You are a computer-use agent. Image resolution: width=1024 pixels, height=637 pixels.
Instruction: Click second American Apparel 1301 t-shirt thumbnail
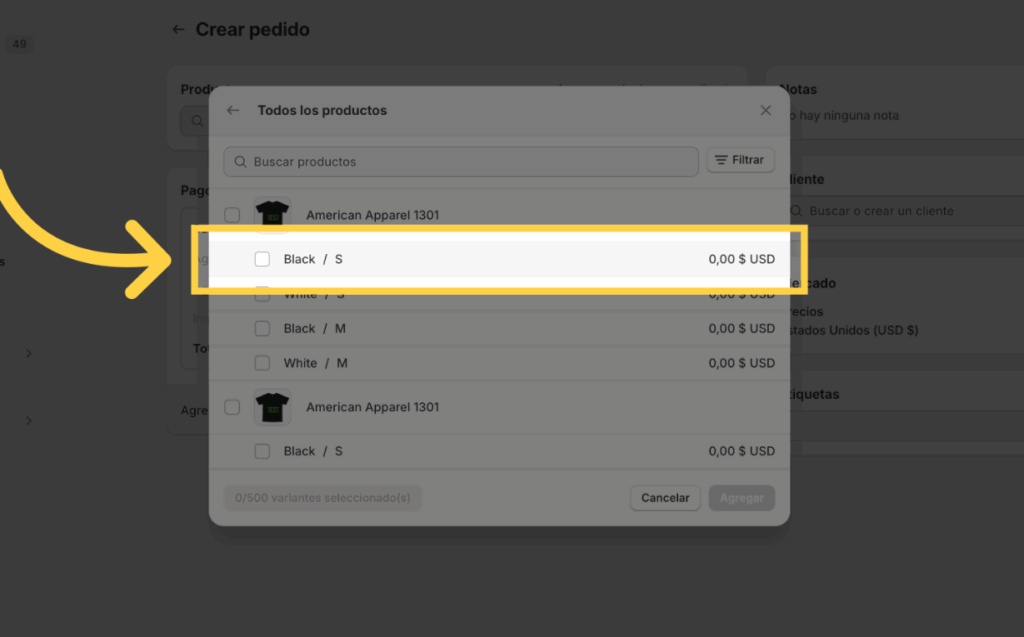271,407
